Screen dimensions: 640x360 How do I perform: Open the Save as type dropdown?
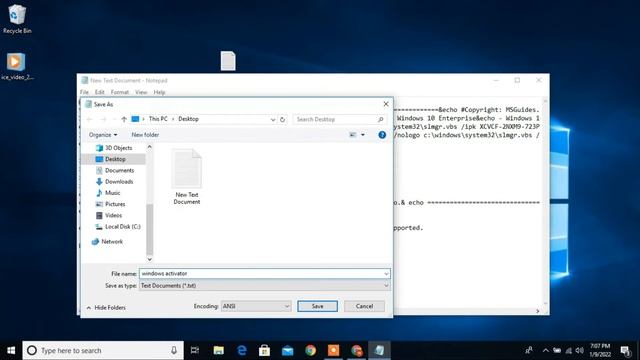click(x=264, y=286)
